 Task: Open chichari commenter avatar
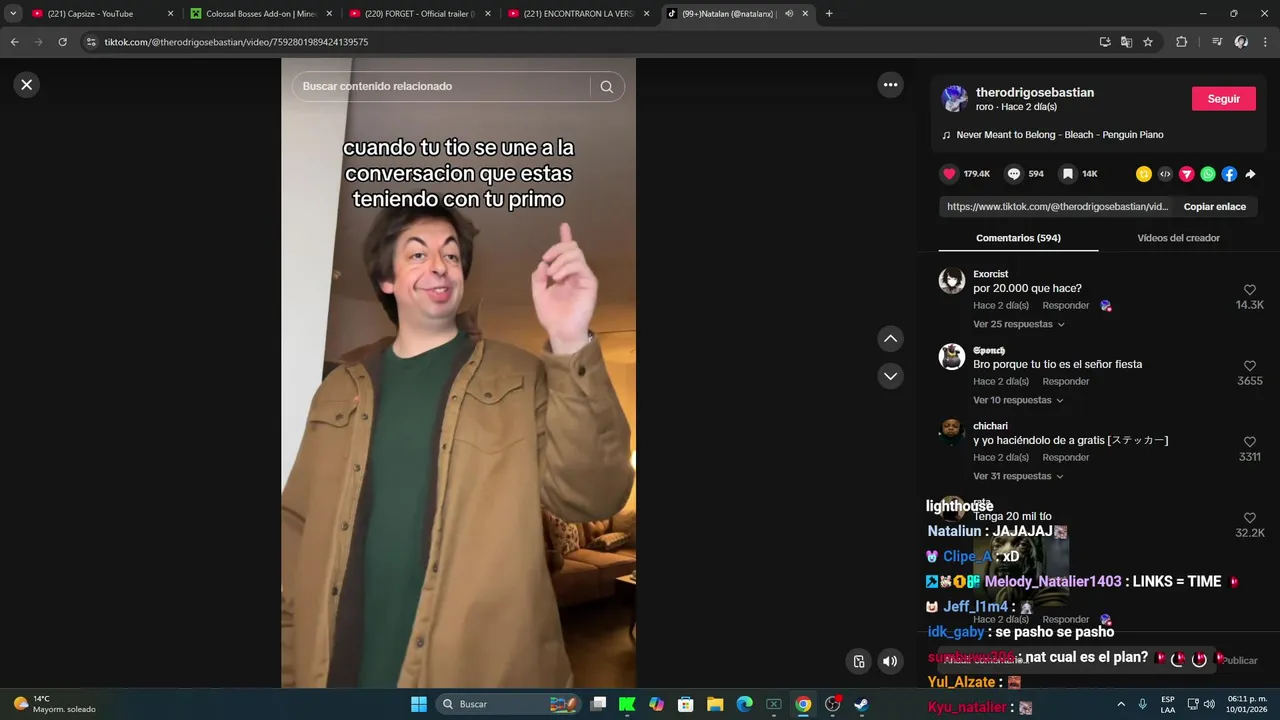(952, 433)
